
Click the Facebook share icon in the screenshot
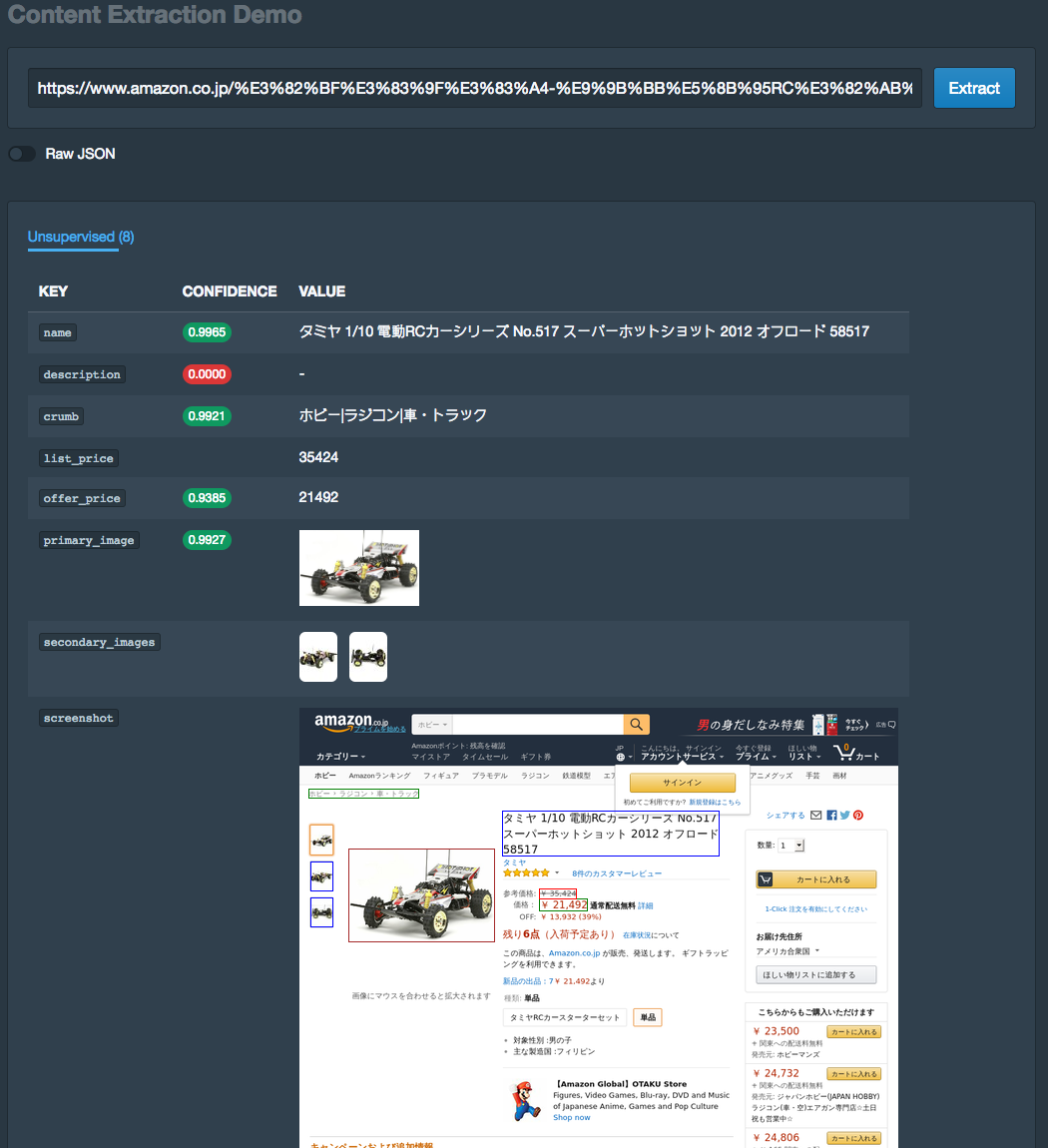pyautogui.click(x=832, y=815)
